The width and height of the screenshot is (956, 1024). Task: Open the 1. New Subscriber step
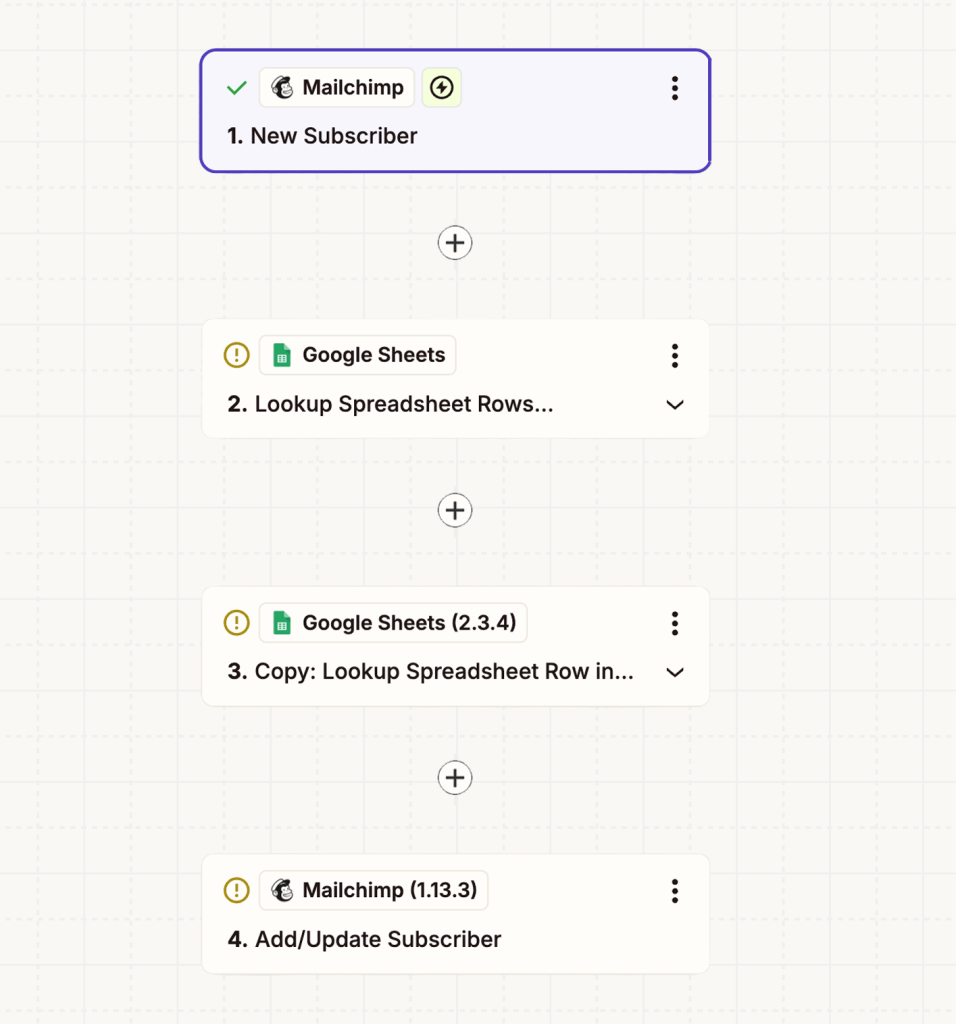point(322,136)
